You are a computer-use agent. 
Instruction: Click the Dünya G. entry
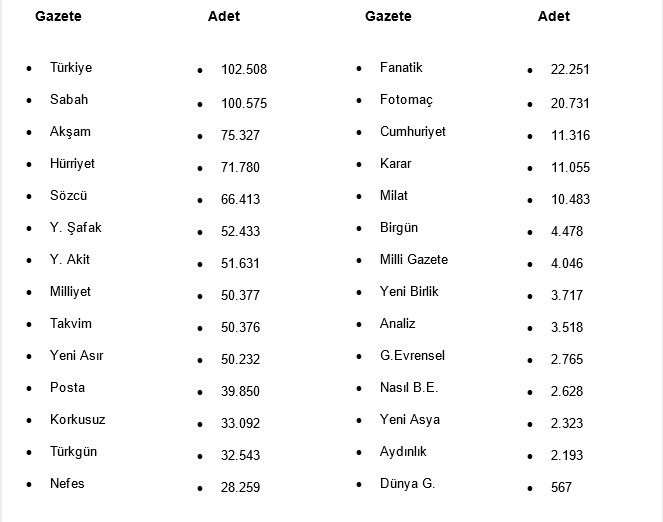click(407, 484)
